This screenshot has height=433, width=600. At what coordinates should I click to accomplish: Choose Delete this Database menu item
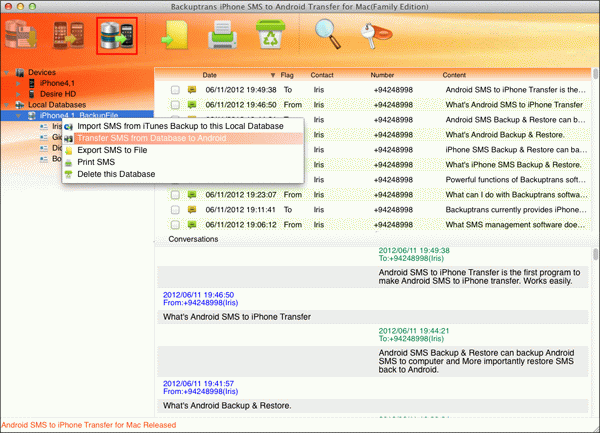pos(183,174)
